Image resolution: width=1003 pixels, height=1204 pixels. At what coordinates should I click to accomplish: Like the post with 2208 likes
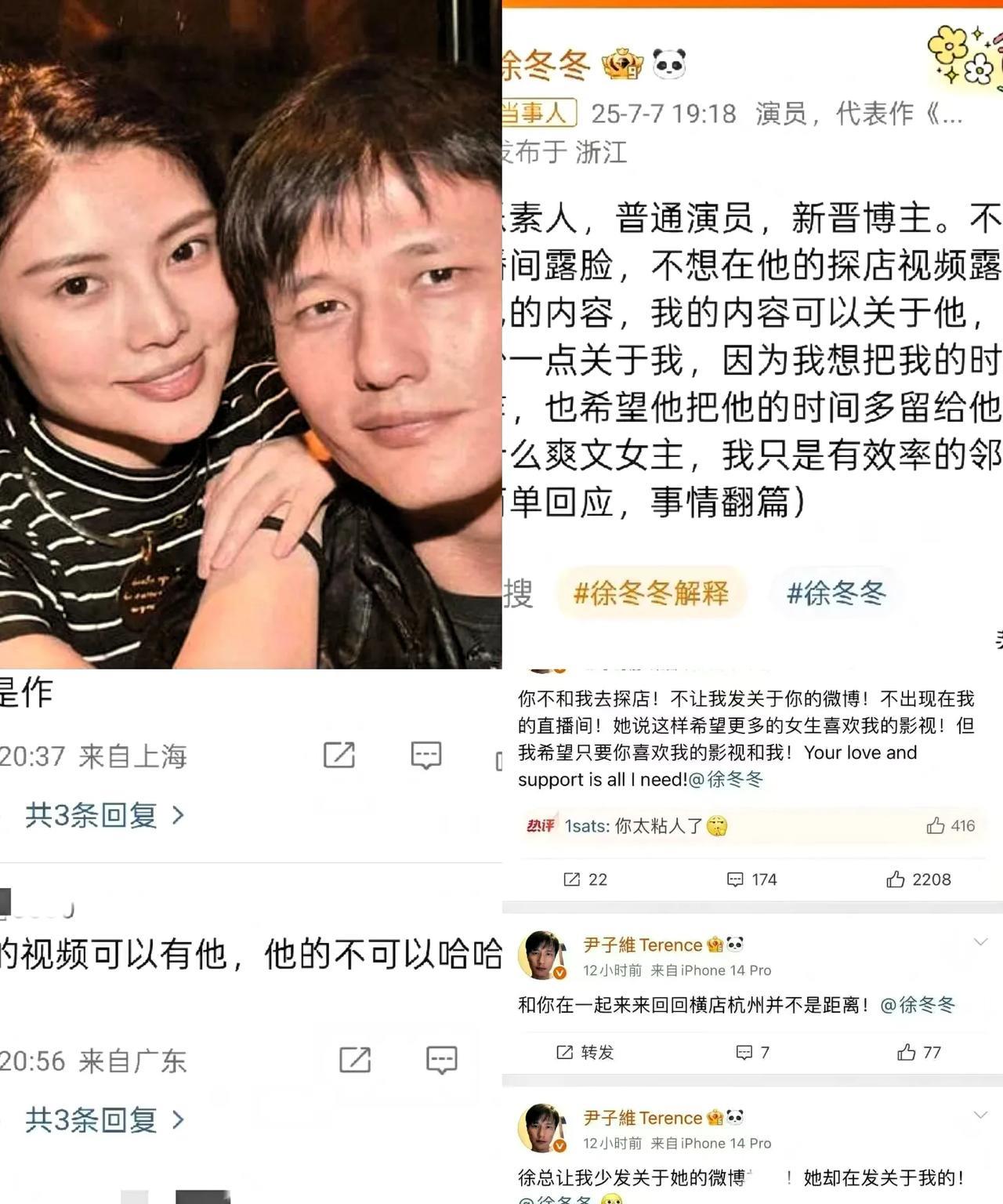[918, 879]
